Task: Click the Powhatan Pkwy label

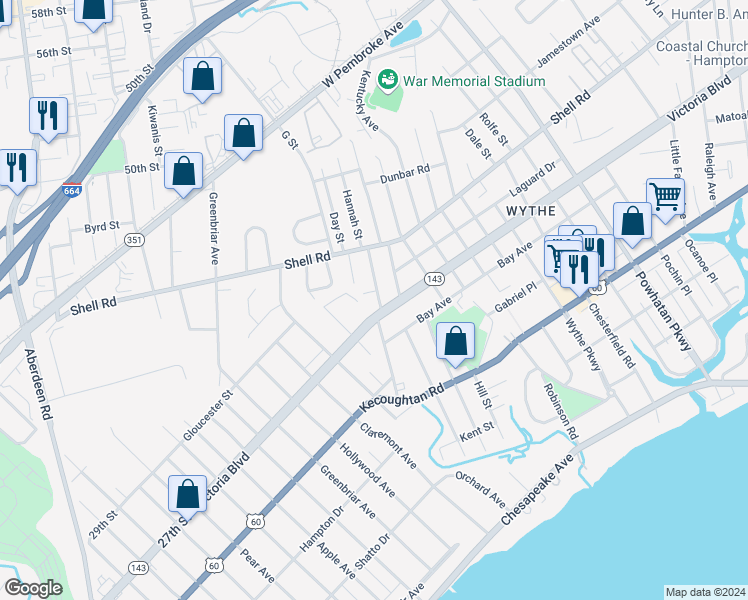Action: click(x=663, y=311)
